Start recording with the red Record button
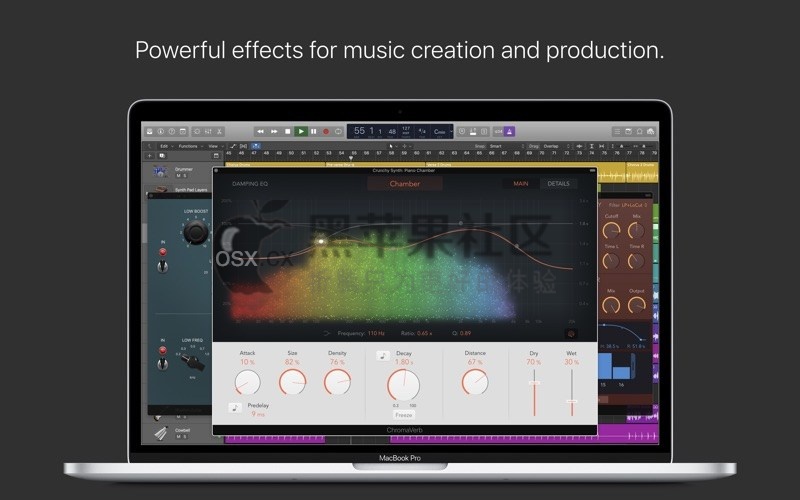The width and height of the screenshot is (800, 500). (x=326, y=131)
